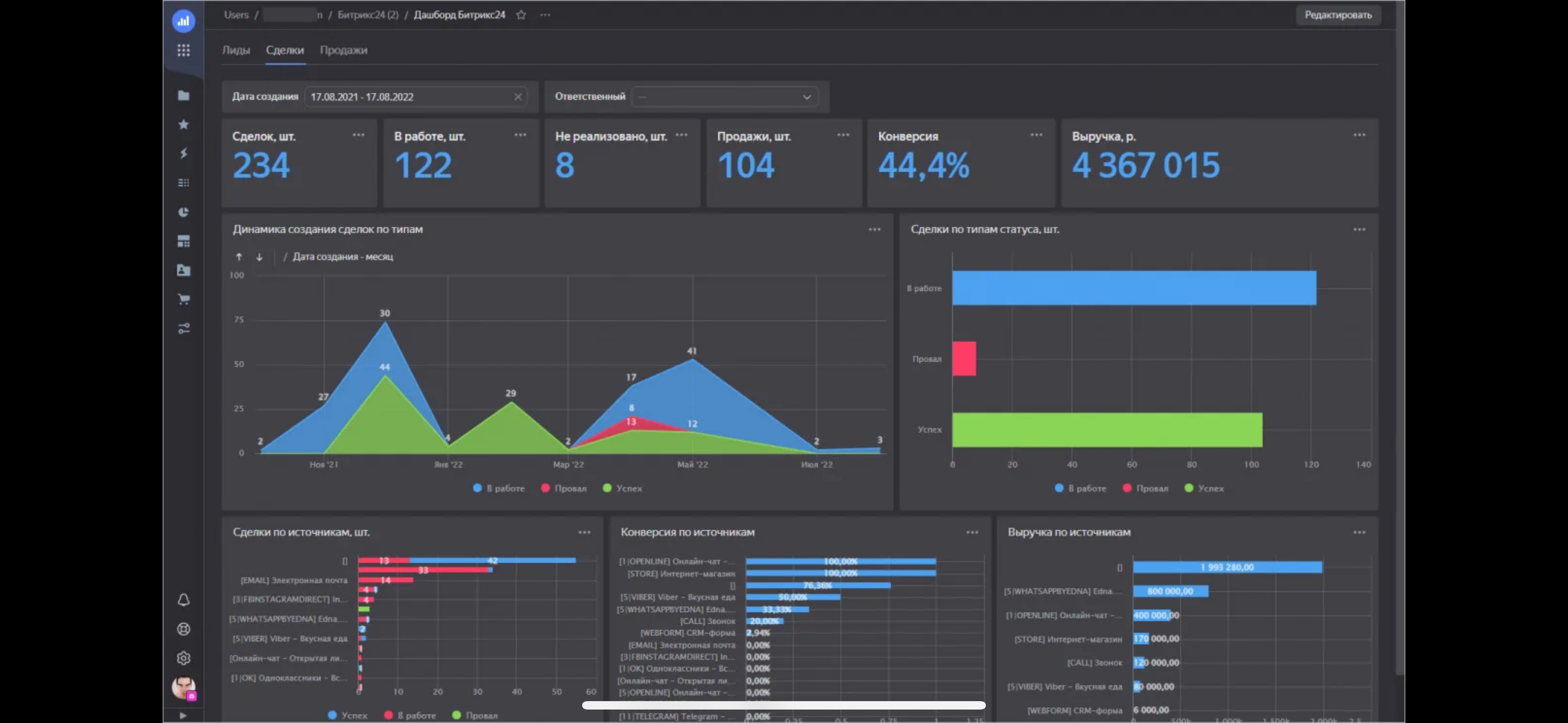Open more actions dots beside dashboard title
The image size is (1568, 723).
[x=545, y=15]
